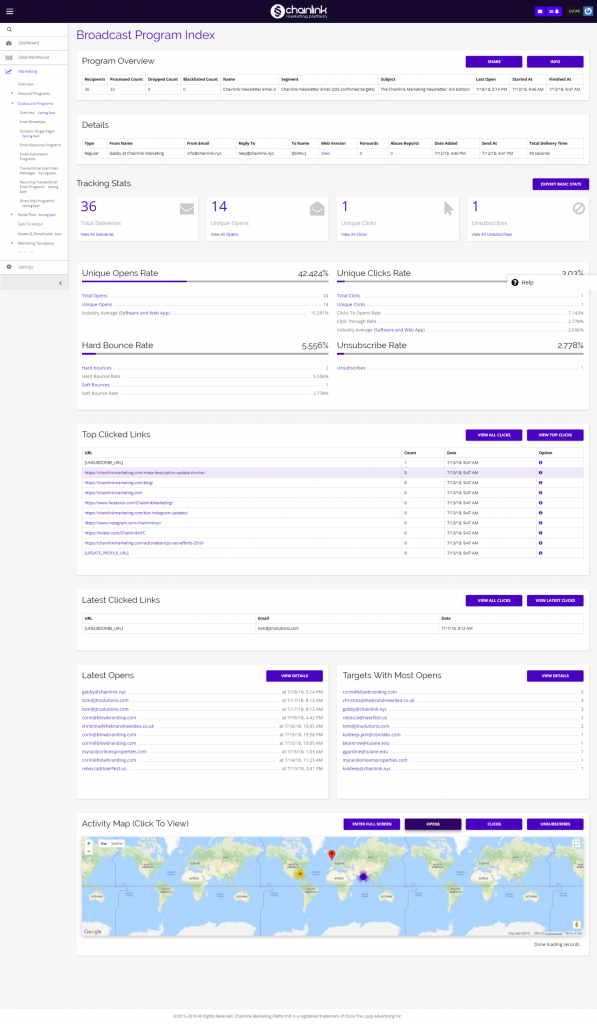Open Data Warehouse via its sidebar icon
This screenshot has width=597, height=1024.
(9, 57)
